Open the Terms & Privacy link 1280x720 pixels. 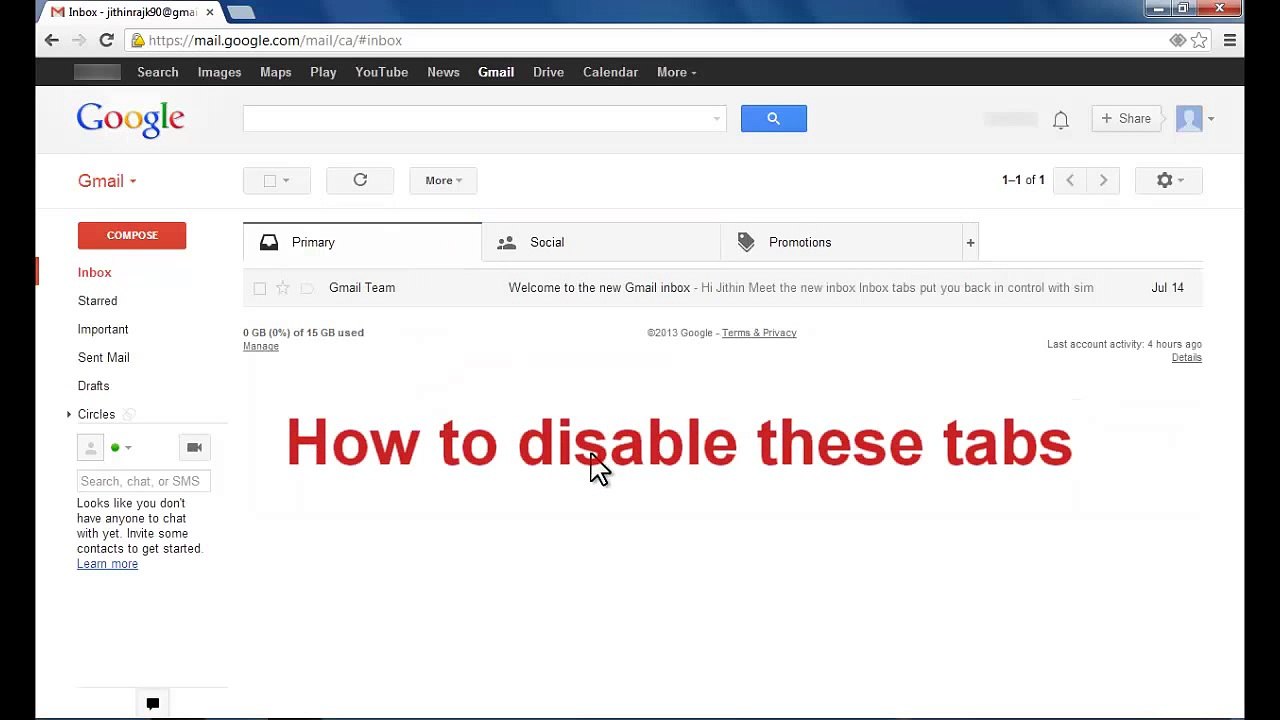click(x=759, y=333)
